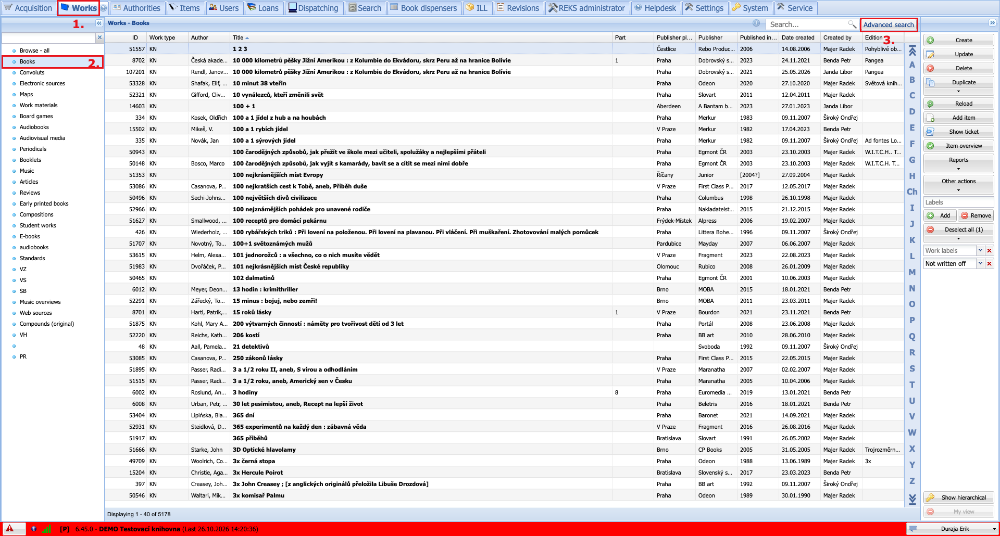This screenshot has height=536, width=1000.
Task: Click the Remove label button
Action: [976, 216]
